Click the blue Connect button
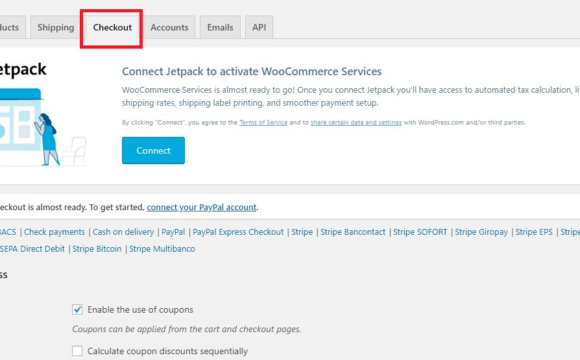Screen dimensions: 580x360 click(153, 151)
